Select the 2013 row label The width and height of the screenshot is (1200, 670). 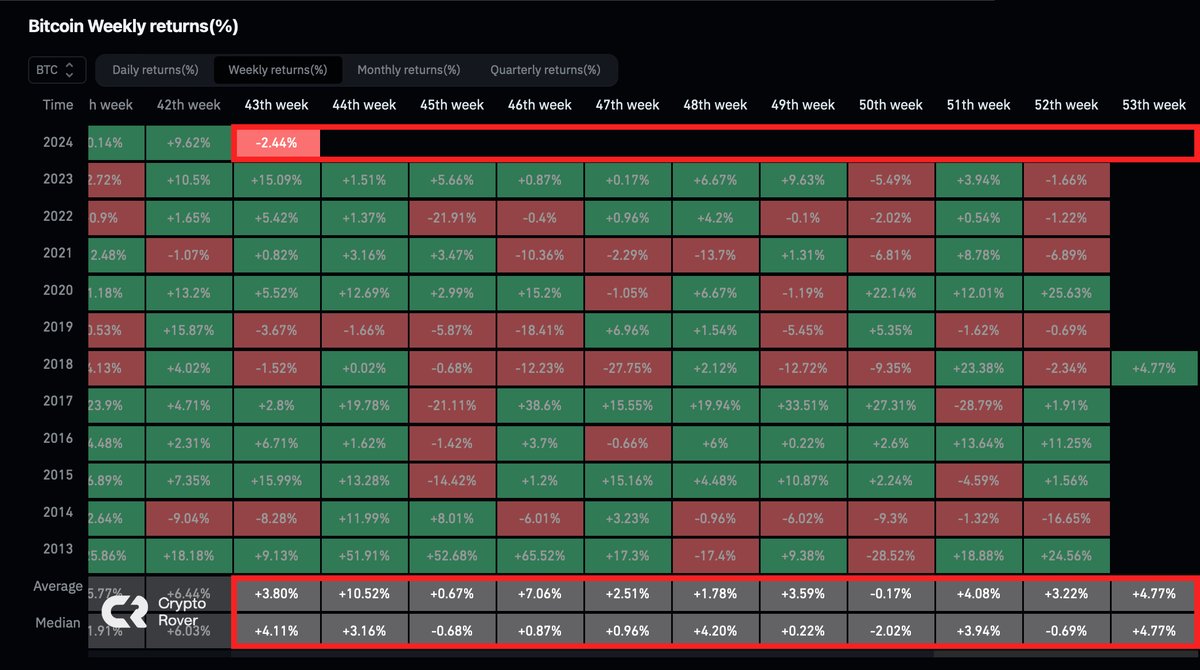[58, 549]
